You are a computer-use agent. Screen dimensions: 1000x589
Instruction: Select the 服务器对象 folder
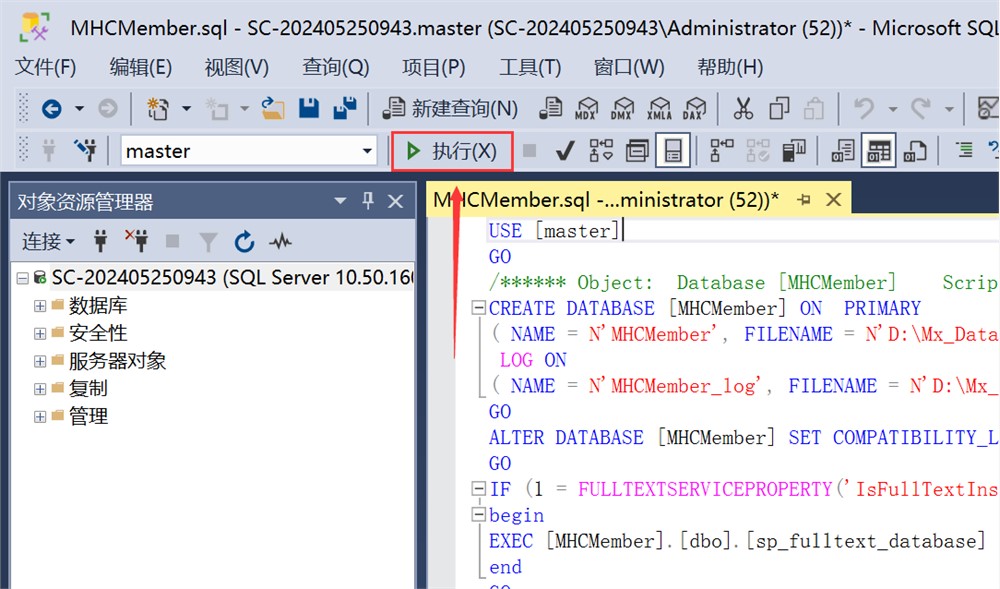(x=117, y=361)
